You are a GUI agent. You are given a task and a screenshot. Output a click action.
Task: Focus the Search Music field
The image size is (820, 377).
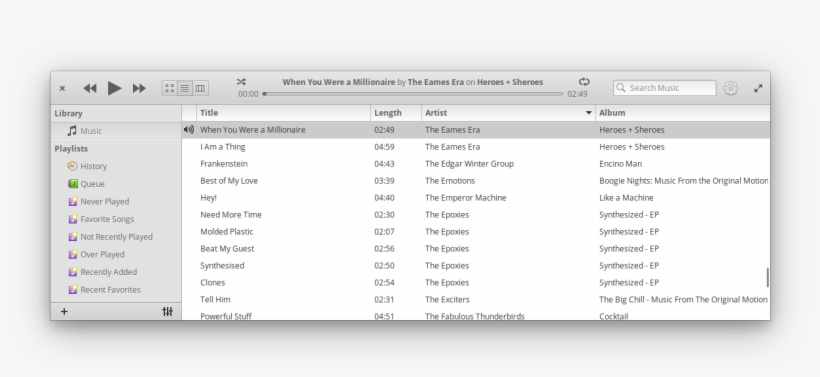click(x=665, y=88)
